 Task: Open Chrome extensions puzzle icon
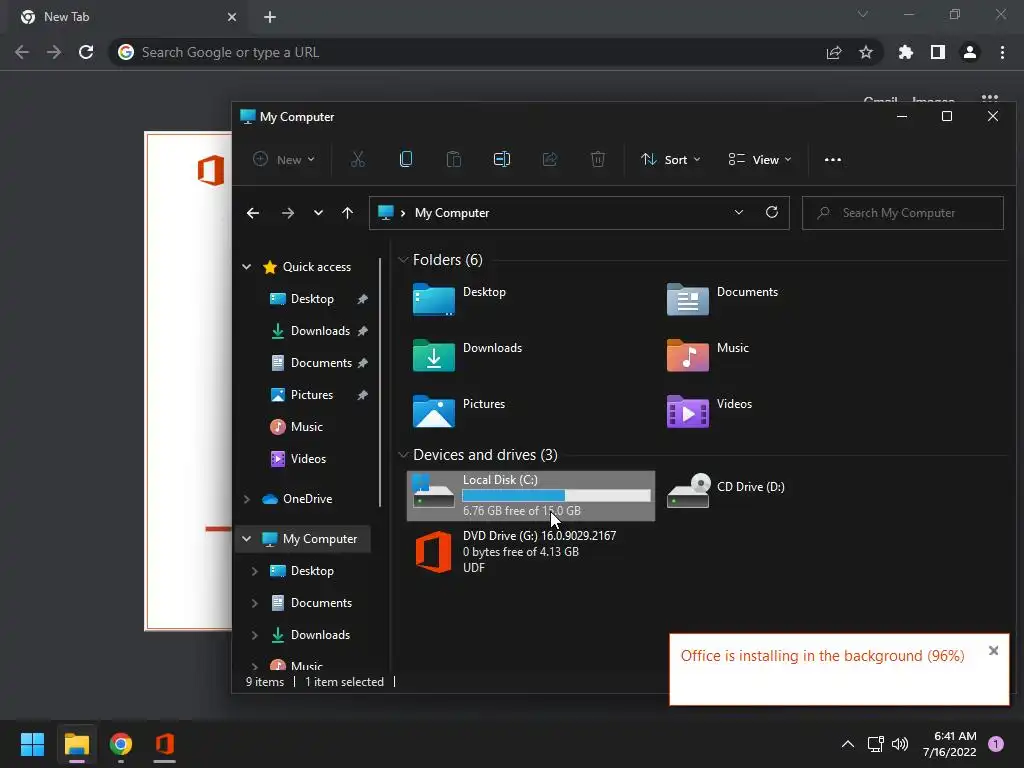(x=905, y=52)
